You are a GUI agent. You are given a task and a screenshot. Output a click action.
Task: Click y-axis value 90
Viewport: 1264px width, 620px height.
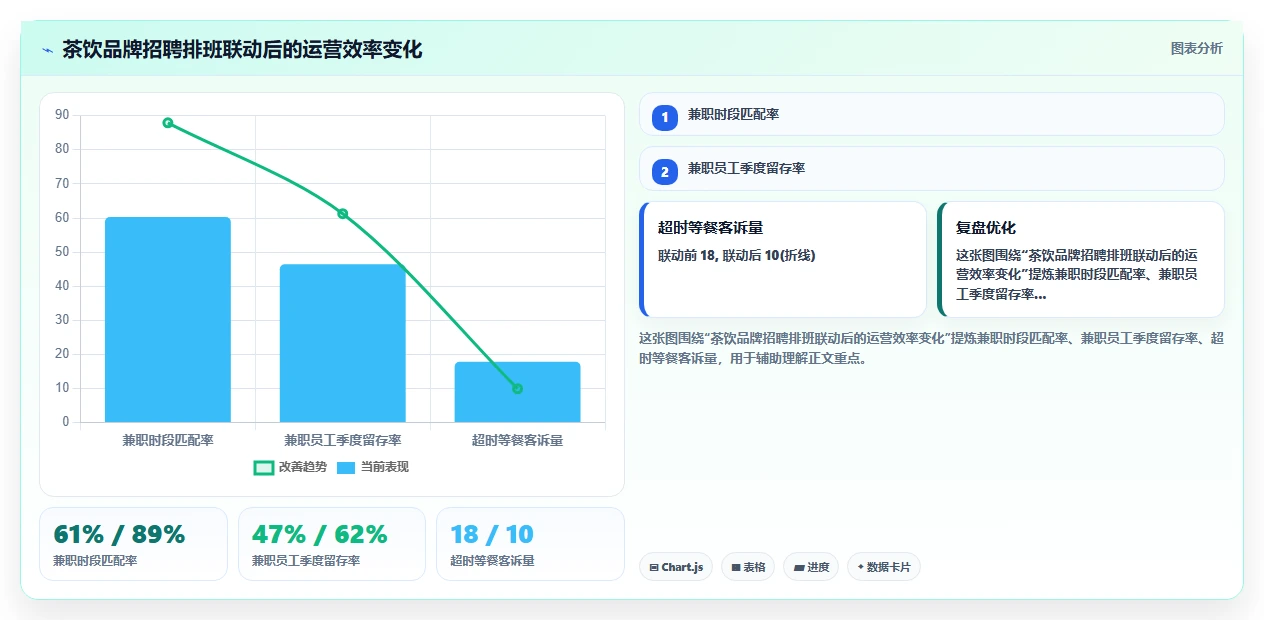62,115
